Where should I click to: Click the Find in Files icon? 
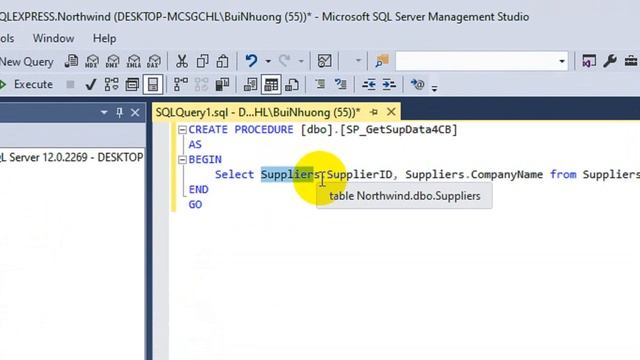(382, 62)
